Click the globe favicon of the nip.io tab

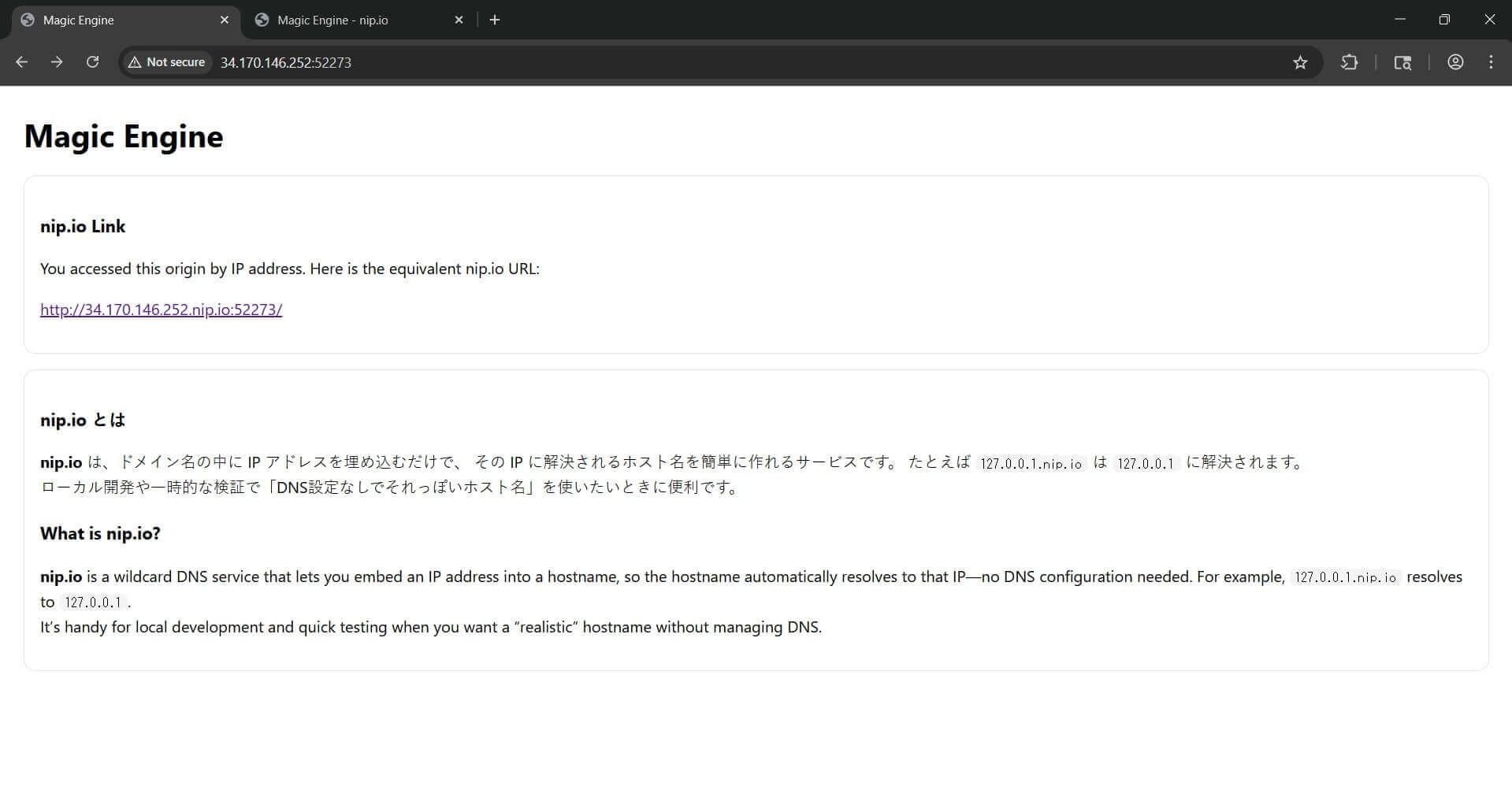tap(262, 20)
